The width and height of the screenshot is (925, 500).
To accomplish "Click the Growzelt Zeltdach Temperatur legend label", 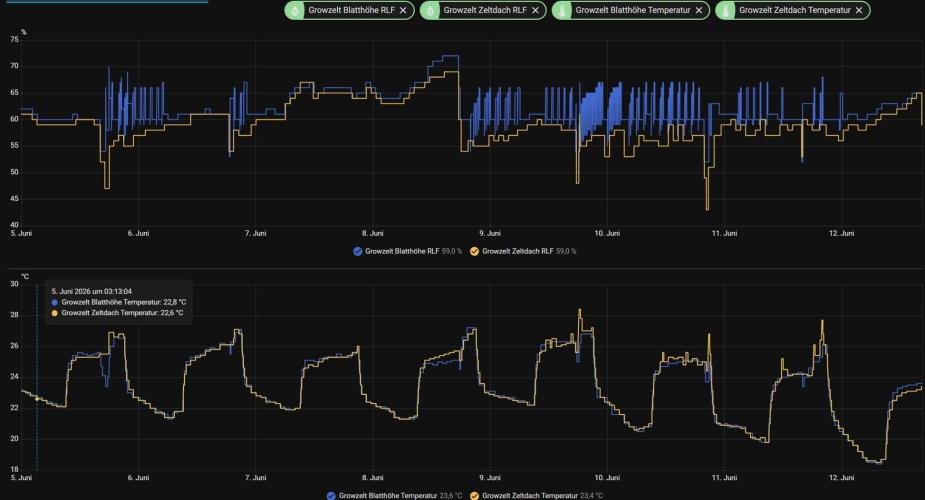I will point(530,495).
